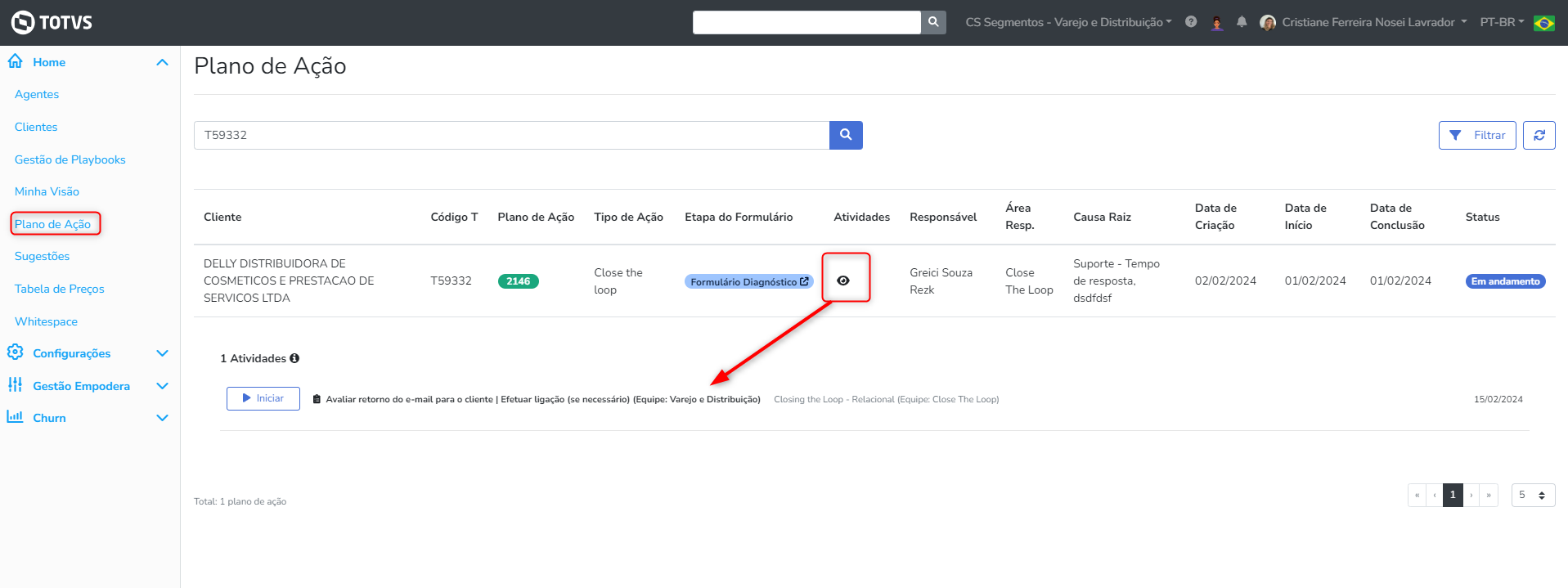The height and width of the screenshot is (588, 1568).
Task: Expand the Gestão Empodera section
Action: coord(162,386)
